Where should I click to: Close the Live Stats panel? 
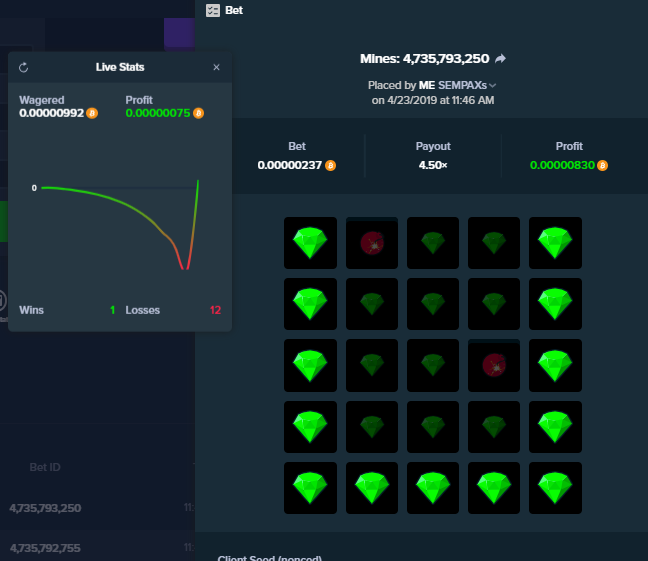[216, 67]
